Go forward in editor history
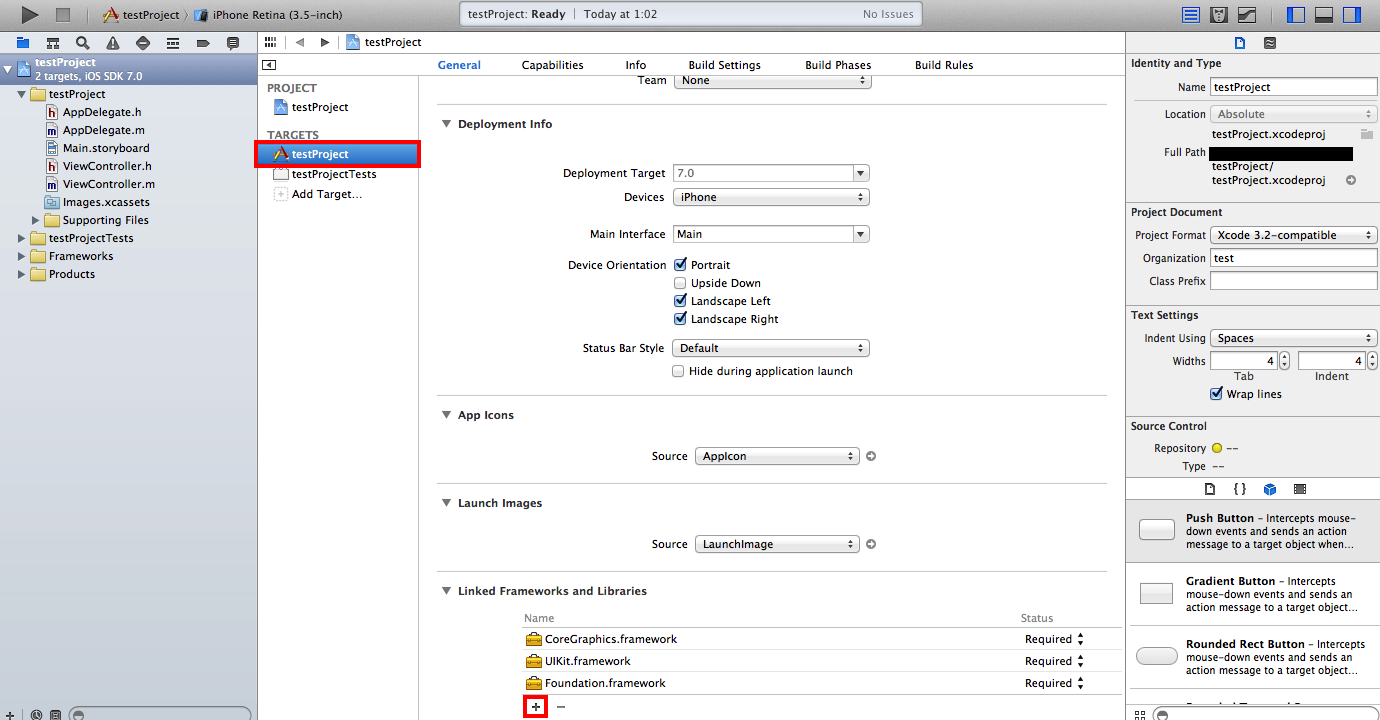This screenshot has width=1380, height=720. click(x=324, y=42)
